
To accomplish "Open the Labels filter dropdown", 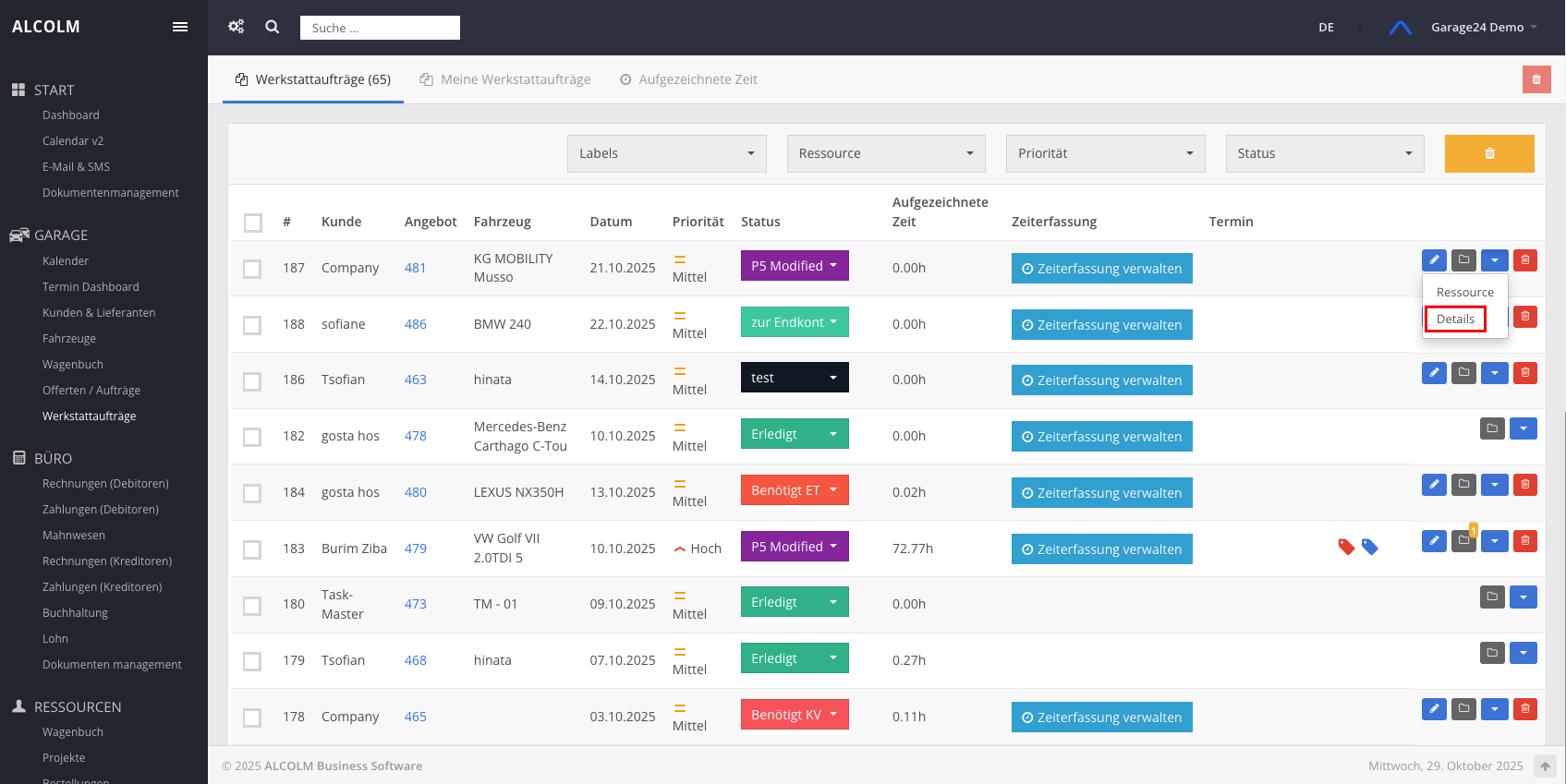I will (x=666, y=153).
